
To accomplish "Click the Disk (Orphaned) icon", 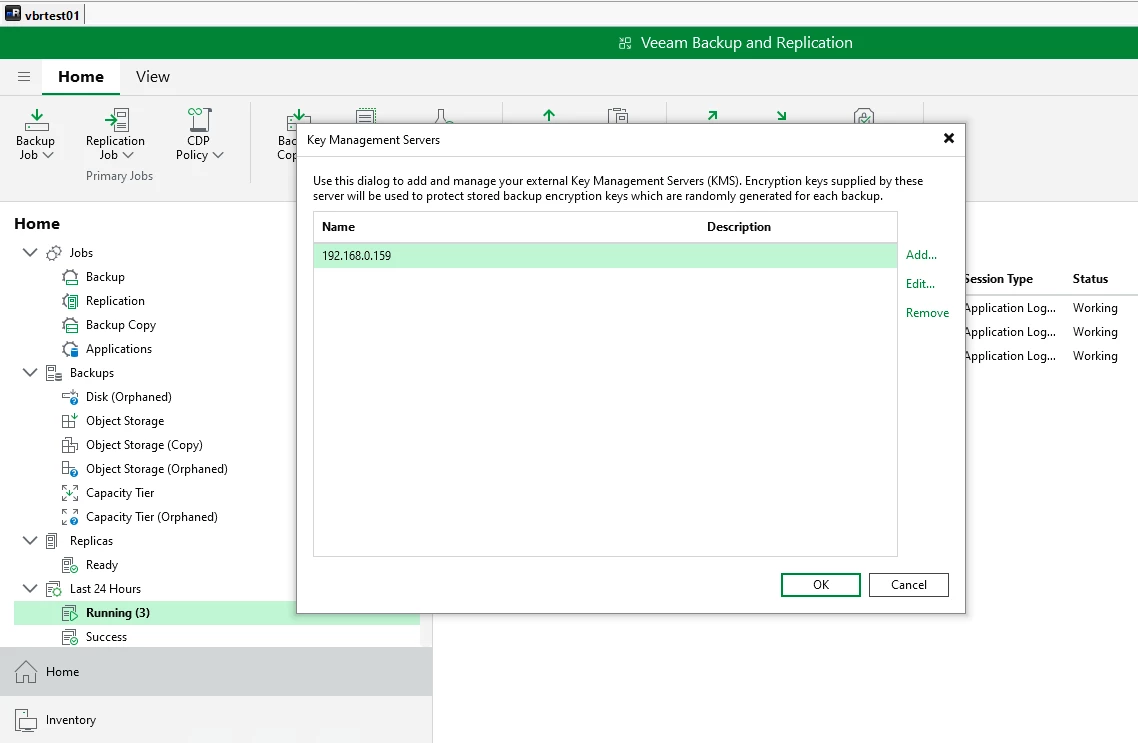I will (x=70, y=397).
